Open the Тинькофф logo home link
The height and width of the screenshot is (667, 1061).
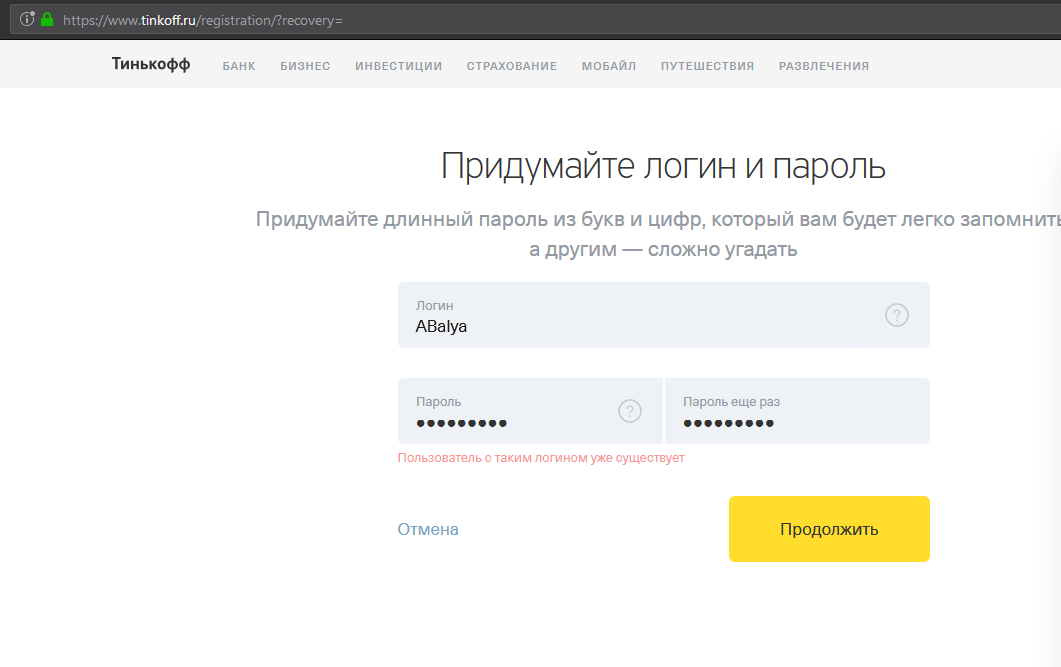[151, 65]
